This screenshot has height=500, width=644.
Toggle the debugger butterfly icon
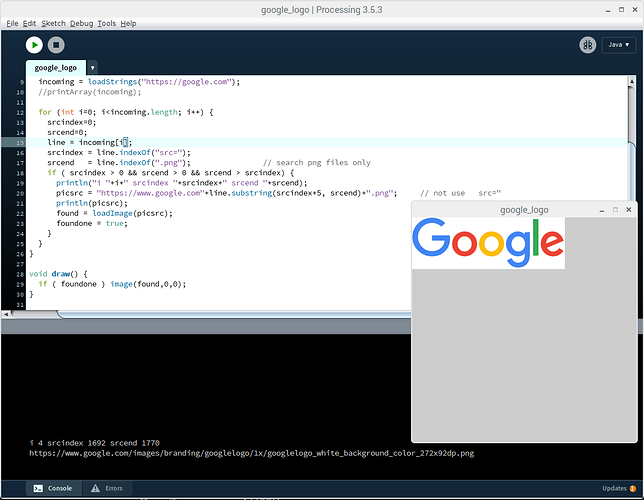click(x=588, y=45)
